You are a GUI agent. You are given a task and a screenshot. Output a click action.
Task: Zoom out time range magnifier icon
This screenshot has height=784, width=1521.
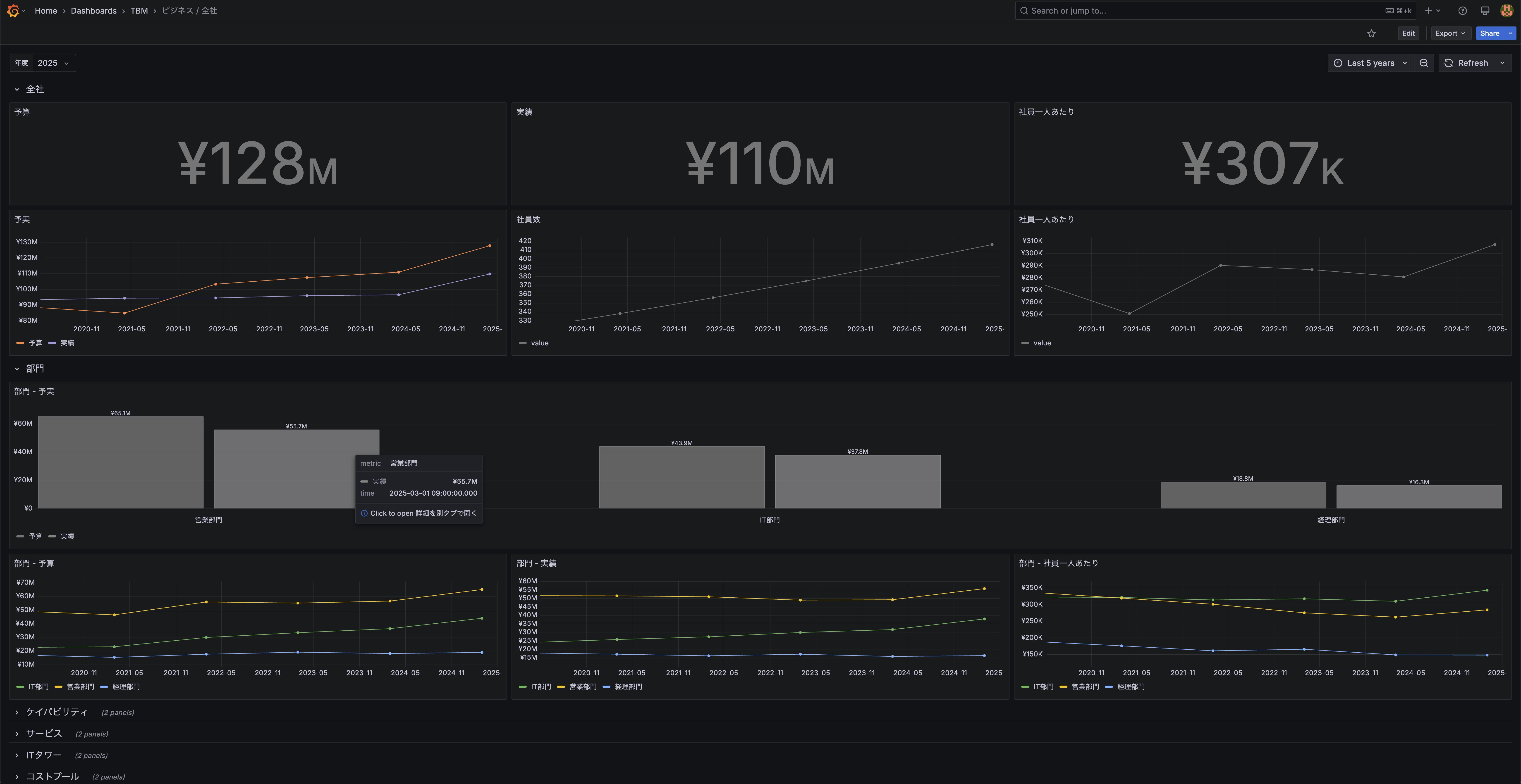point(1424,63)
